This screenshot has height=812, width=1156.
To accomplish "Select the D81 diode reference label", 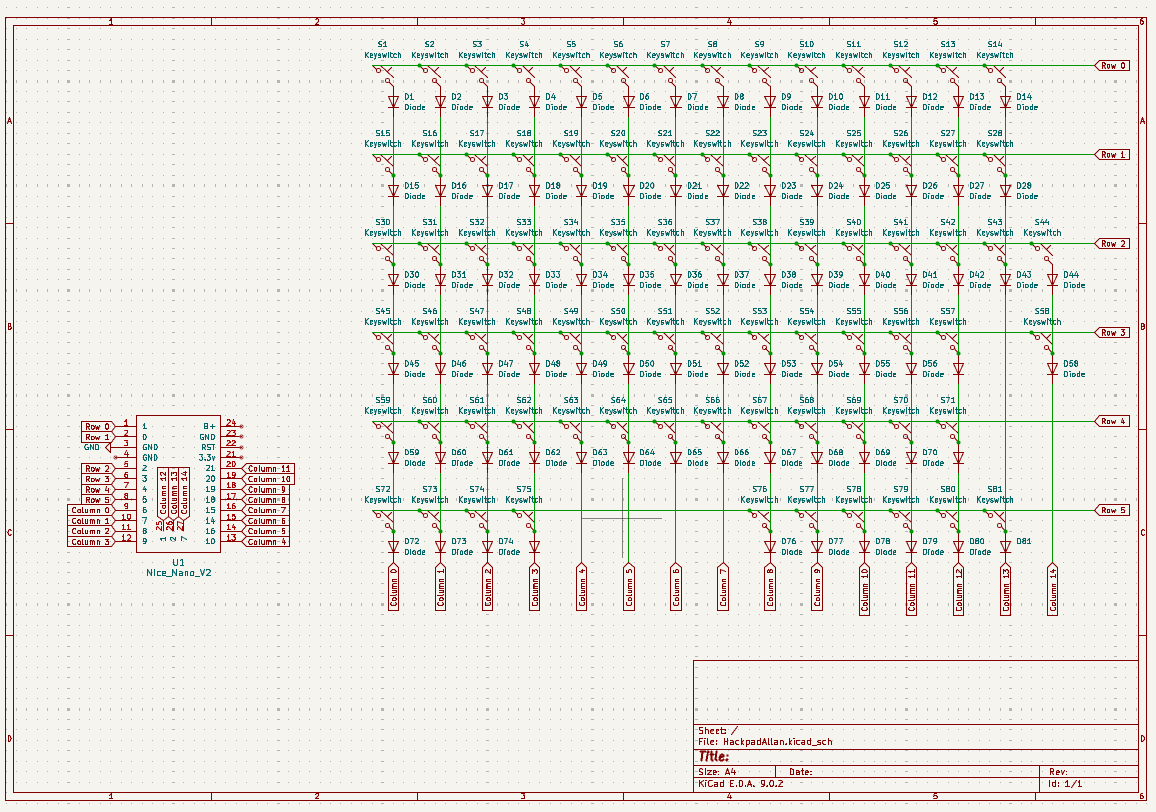I will [x=1024, y=541].
